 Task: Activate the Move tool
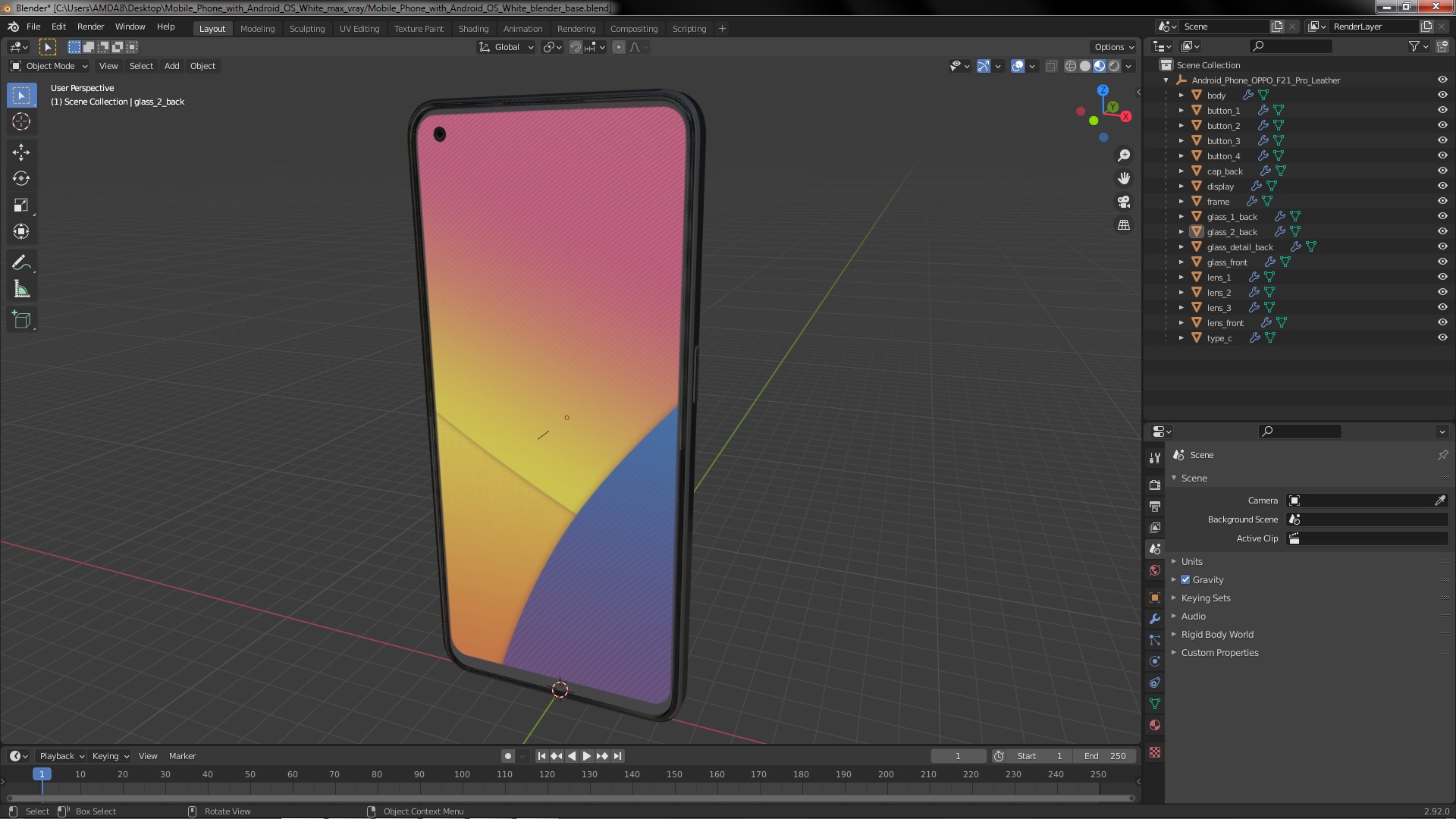coord(21,152)
